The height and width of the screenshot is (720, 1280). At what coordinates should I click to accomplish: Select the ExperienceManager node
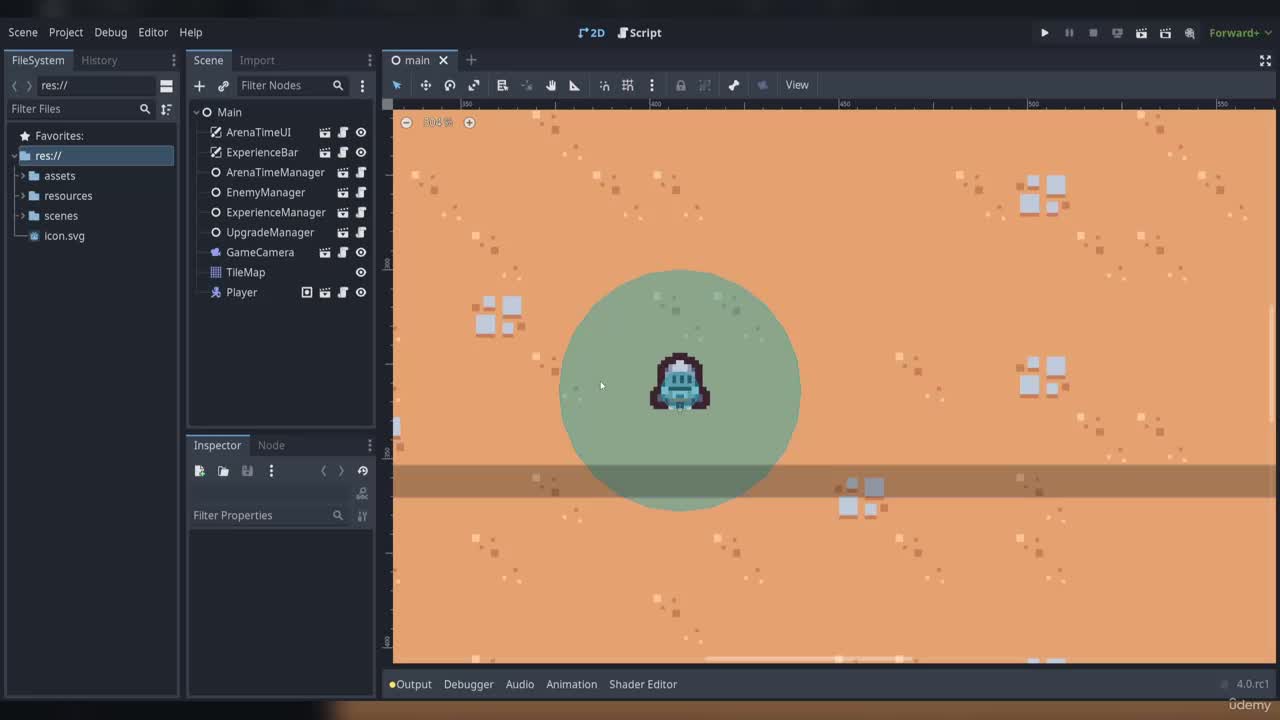click(x=276, y=212)
